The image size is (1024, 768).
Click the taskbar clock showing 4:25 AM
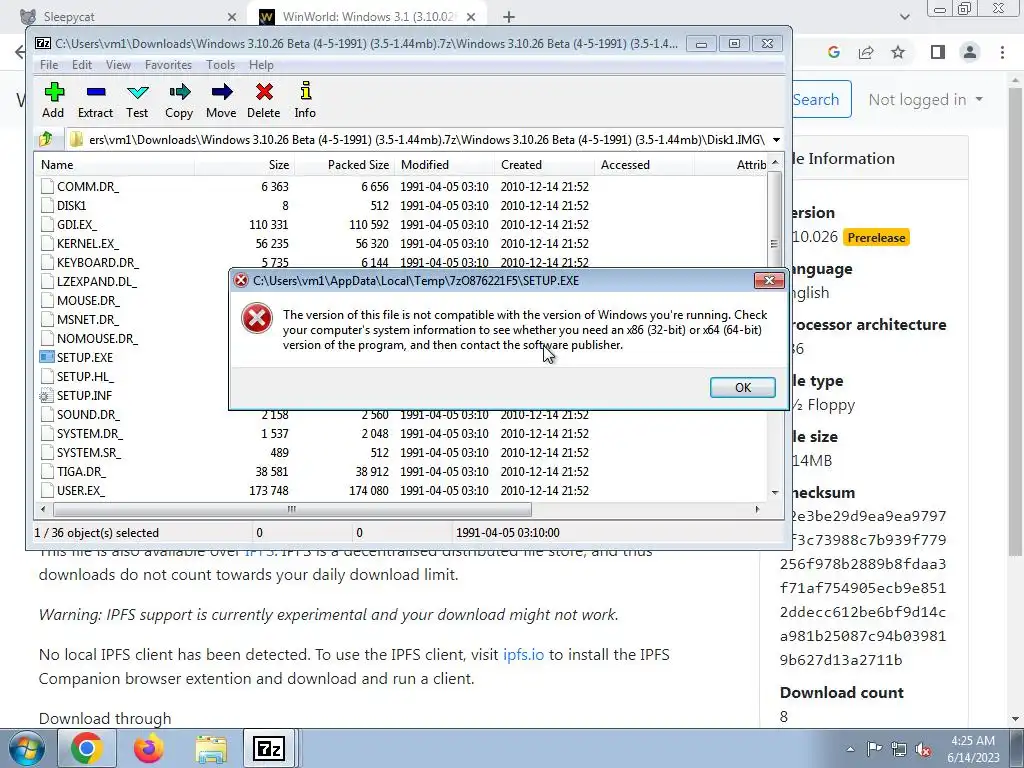[973, 749]
